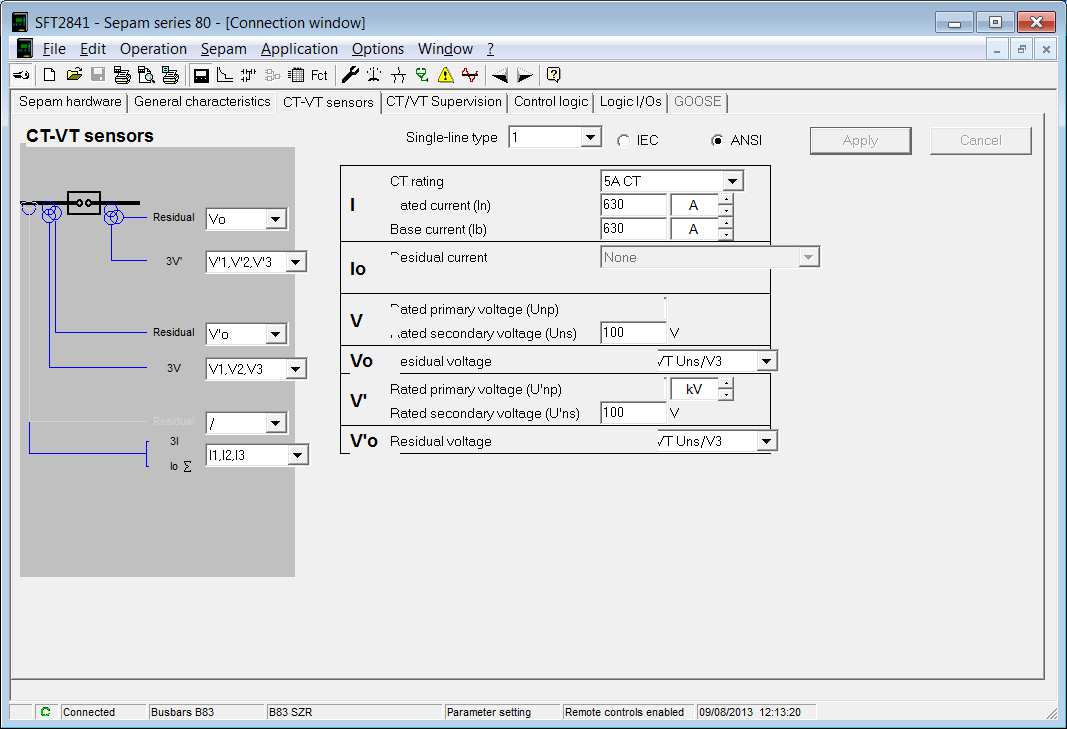Go forward with the right arrow icon
The height and width of the screenshot is (729, 1067).
525,76
